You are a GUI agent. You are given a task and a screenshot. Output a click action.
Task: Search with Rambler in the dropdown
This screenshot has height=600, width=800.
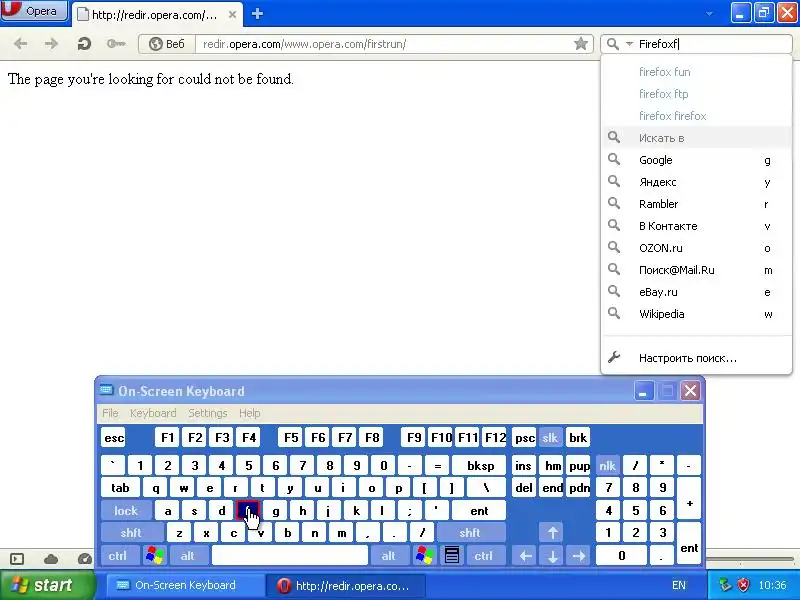coord(697,204)
